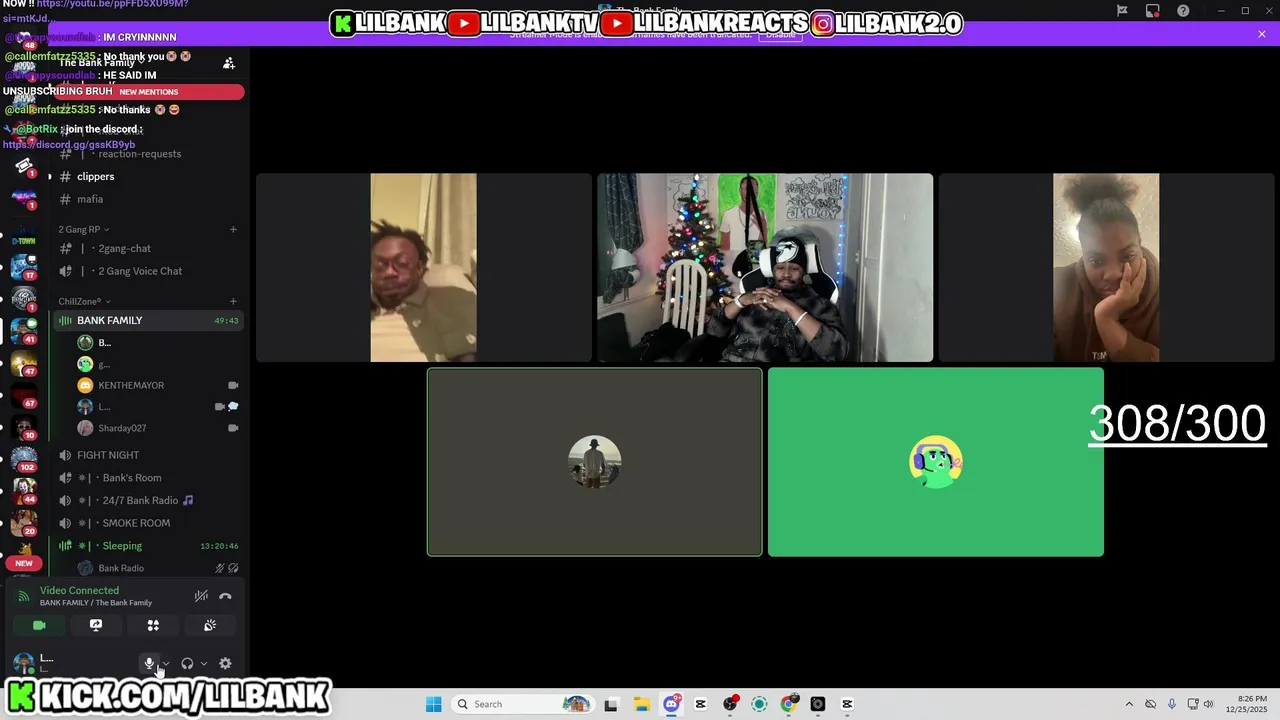Screen dimensions: 1280x720
Task: Open the Windows Start menu
Action: 433,704
